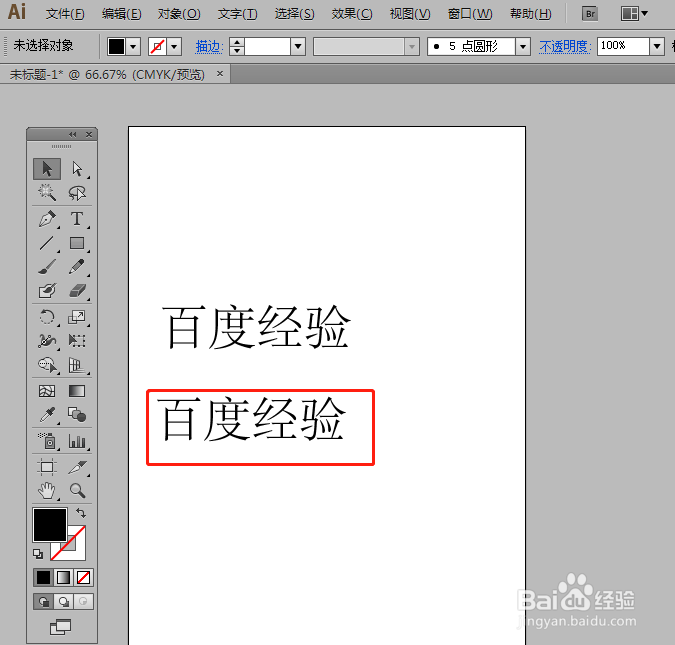Select the Eraser tool
The height and width of the screenshot is (645, 675).
(77, 291)
